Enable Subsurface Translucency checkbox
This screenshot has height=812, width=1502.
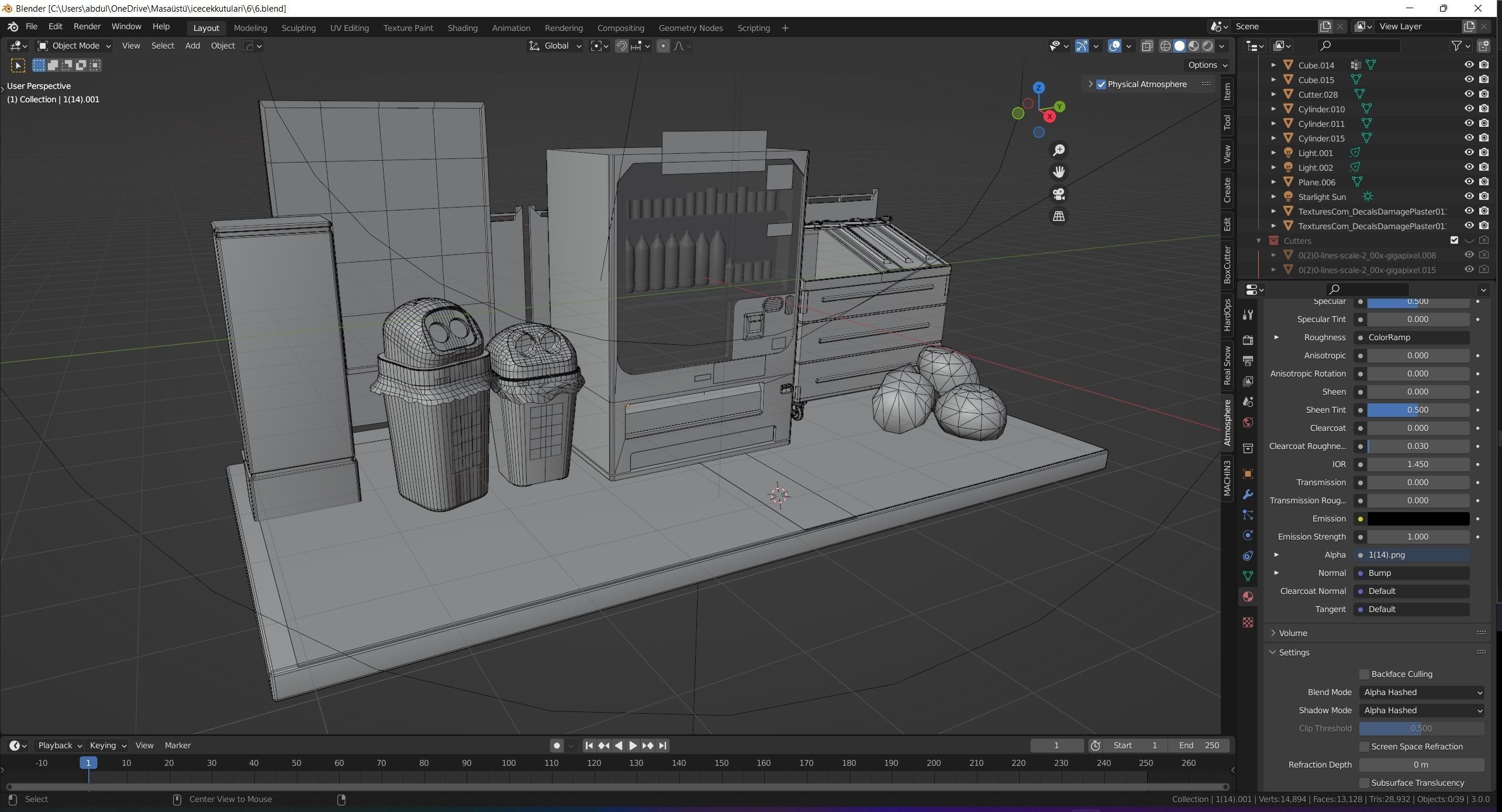tap(1364, 783)
